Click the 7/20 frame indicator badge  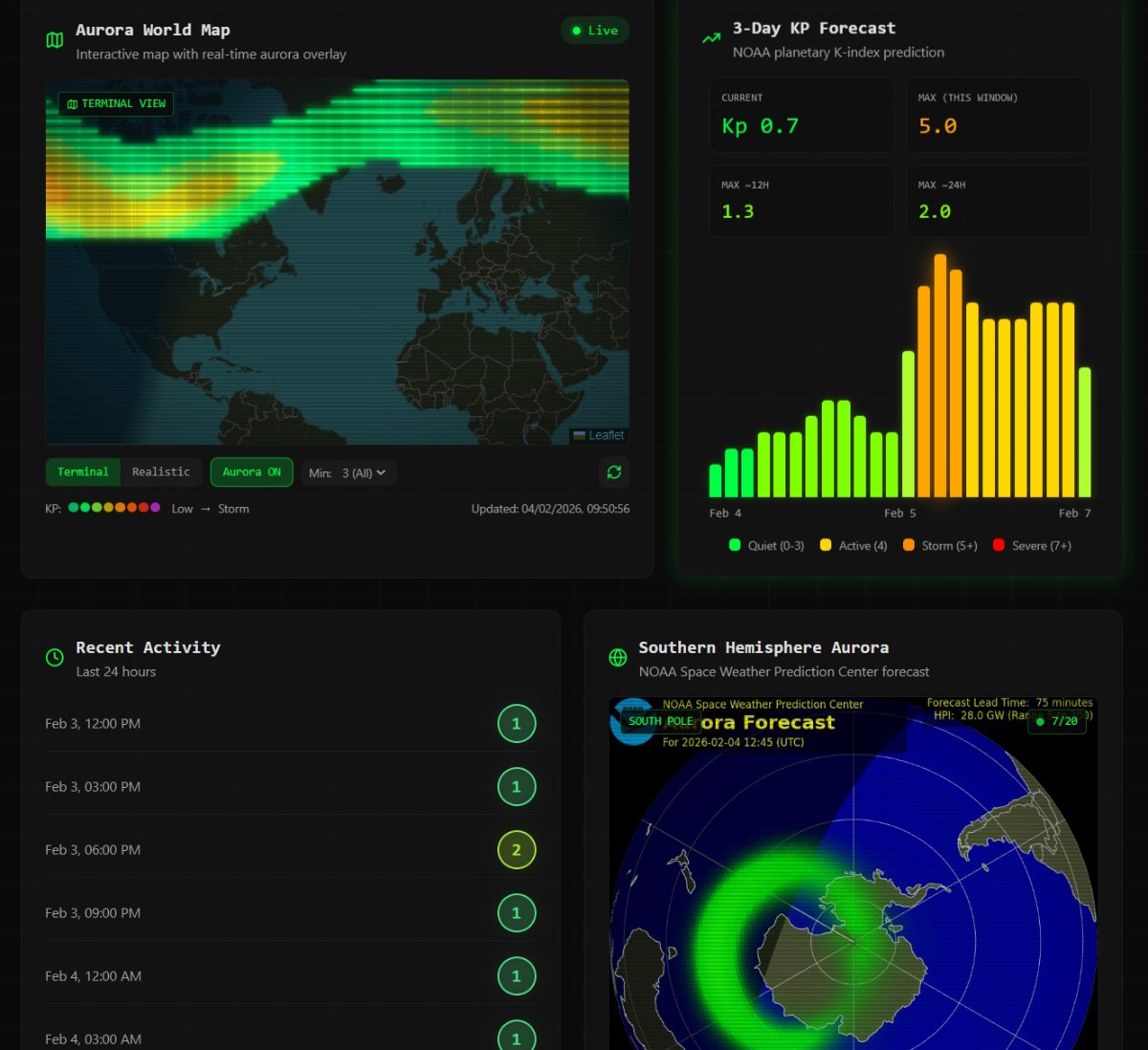(1056, 721)
